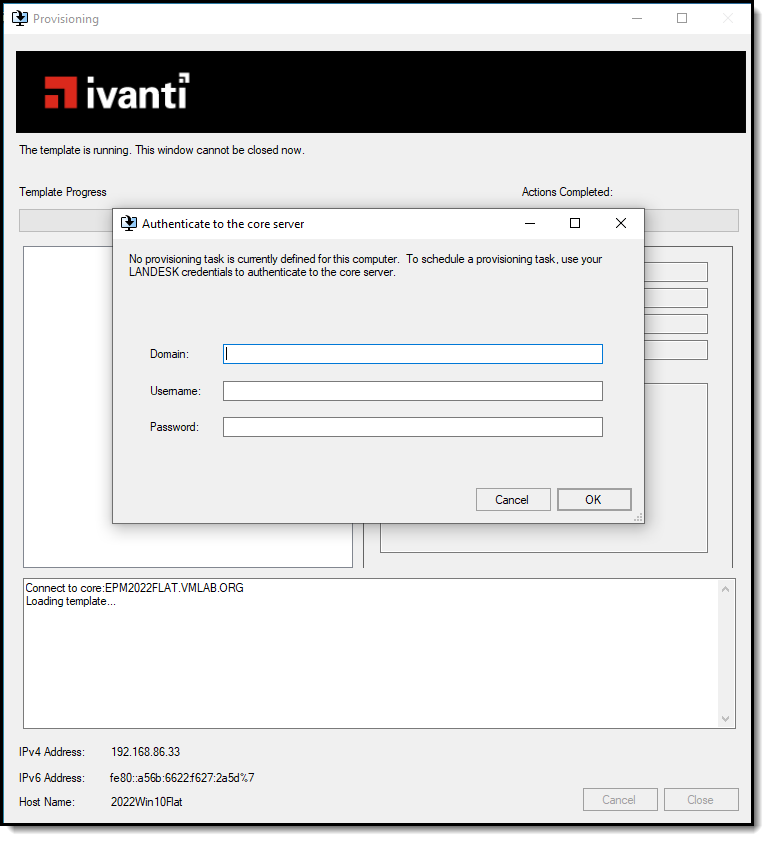
Task: Click the Authenticate dialog title bar icon
Action: click(x=129, y=223)
